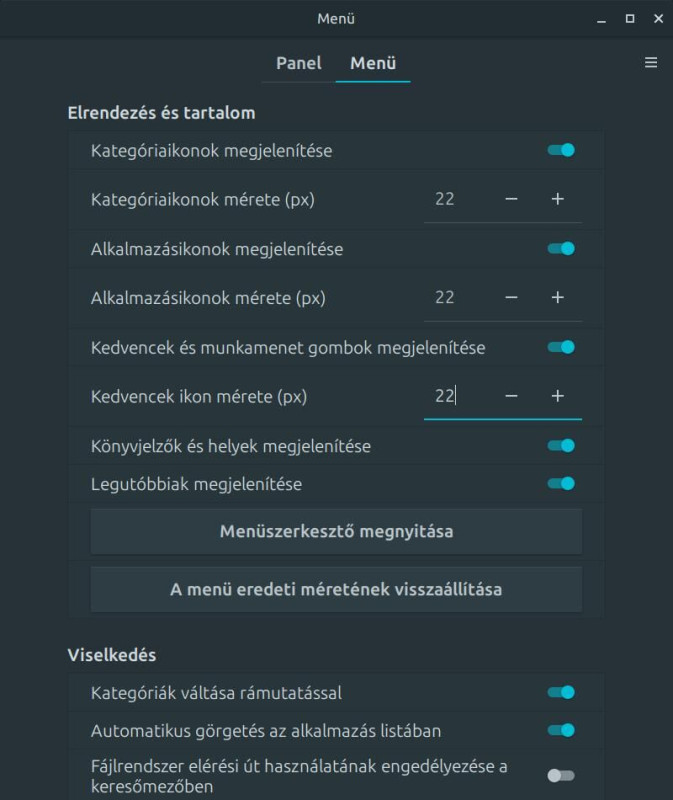Click A menü eredeti méretének visszaállítása
673x800 pixels.
(x=336, y=589)
